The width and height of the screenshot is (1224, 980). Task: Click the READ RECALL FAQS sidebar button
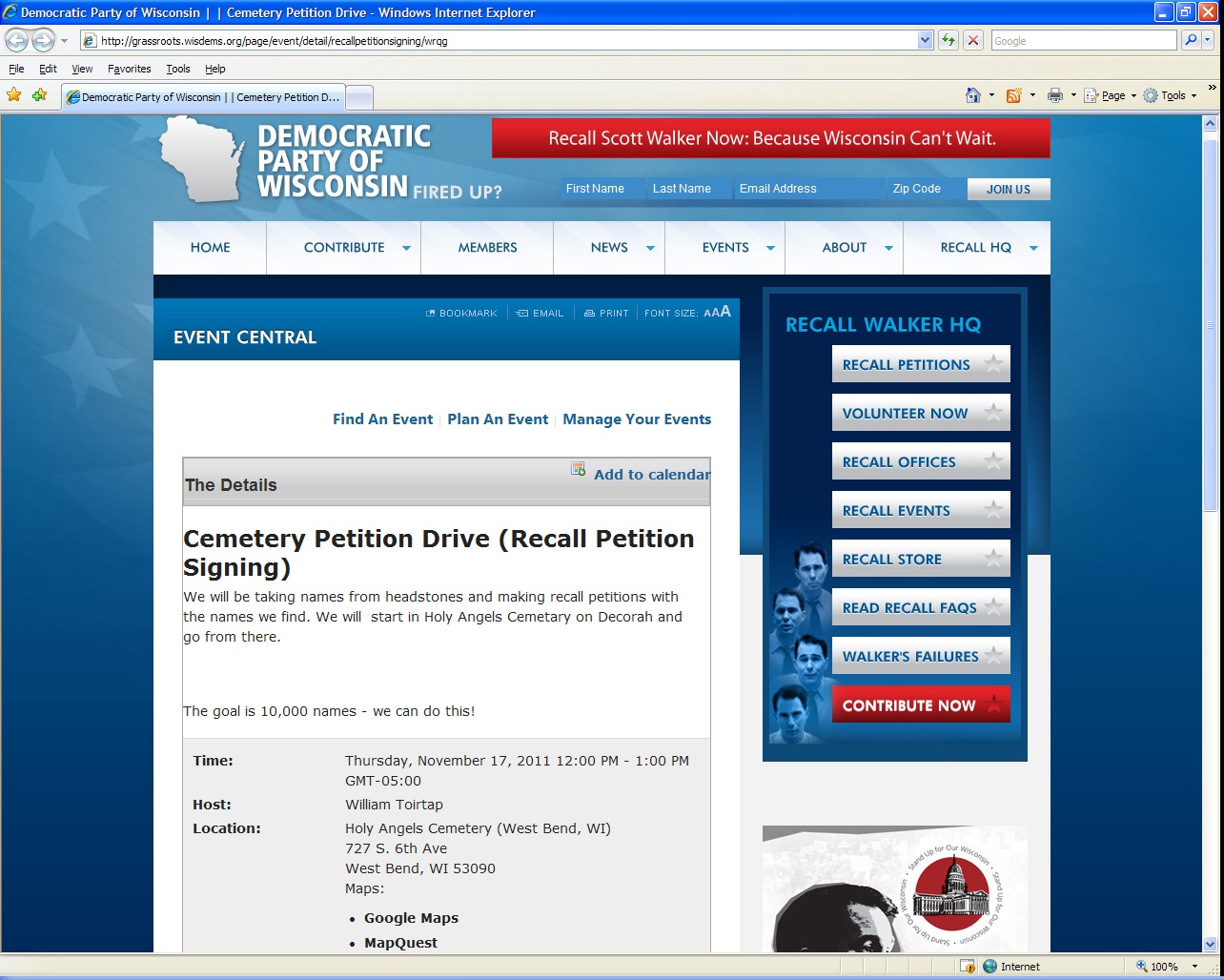(x=921, y=607)
